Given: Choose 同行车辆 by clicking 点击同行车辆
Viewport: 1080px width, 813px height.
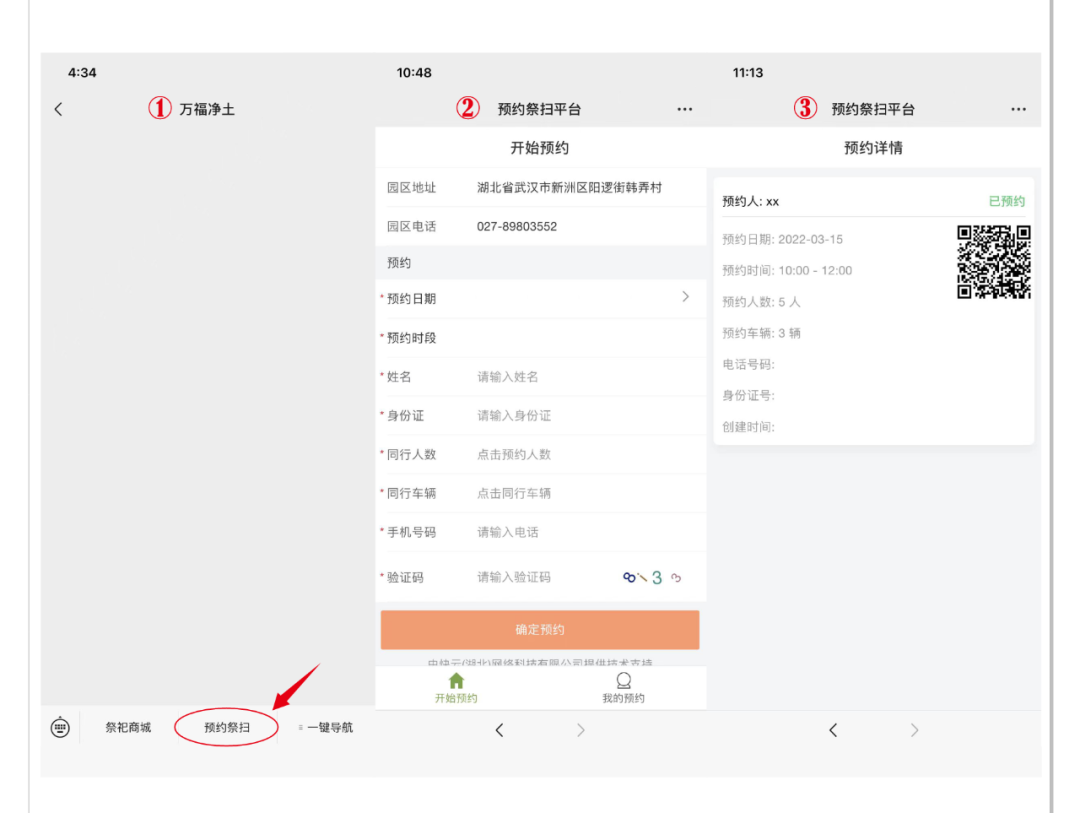Looking at the screenshot, I should click(514, 493).
